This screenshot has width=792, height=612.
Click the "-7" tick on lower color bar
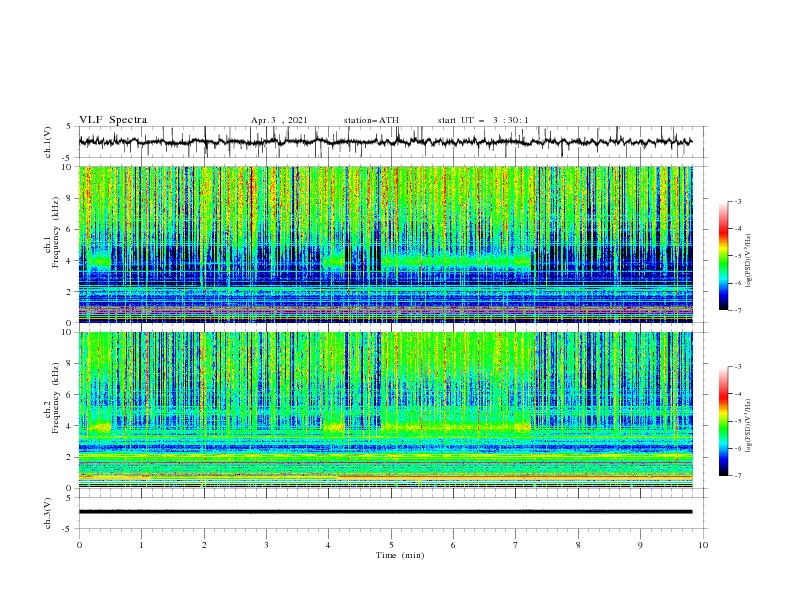(738, 476)
